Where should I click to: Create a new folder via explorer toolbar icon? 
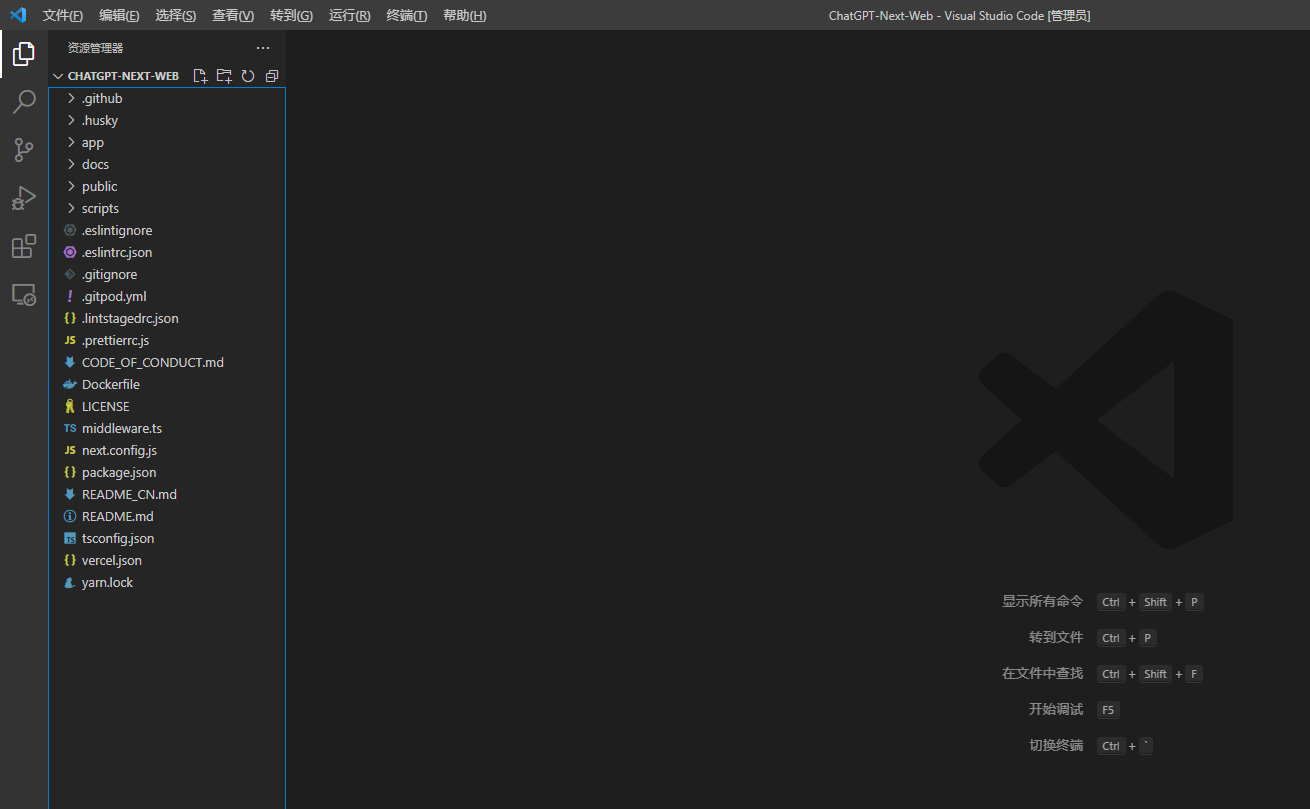[224, 76]
